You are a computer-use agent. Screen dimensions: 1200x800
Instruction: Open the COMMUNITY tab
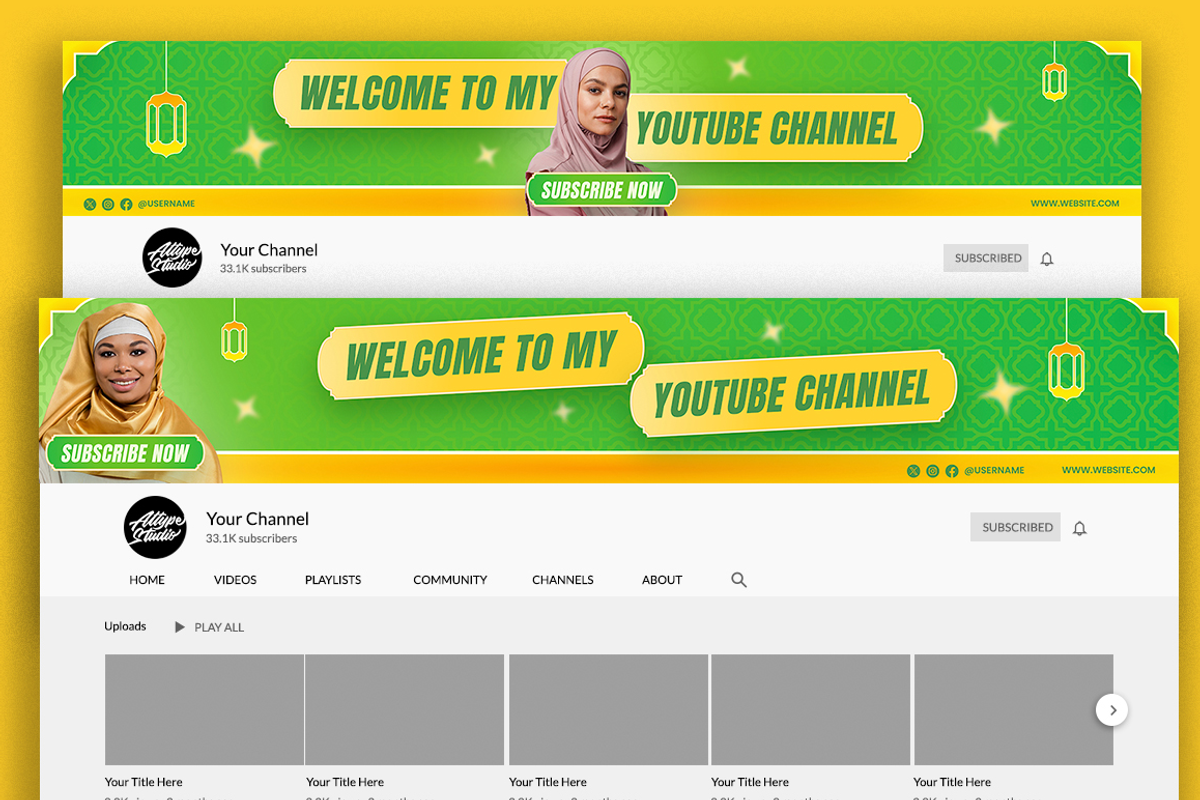450,580
